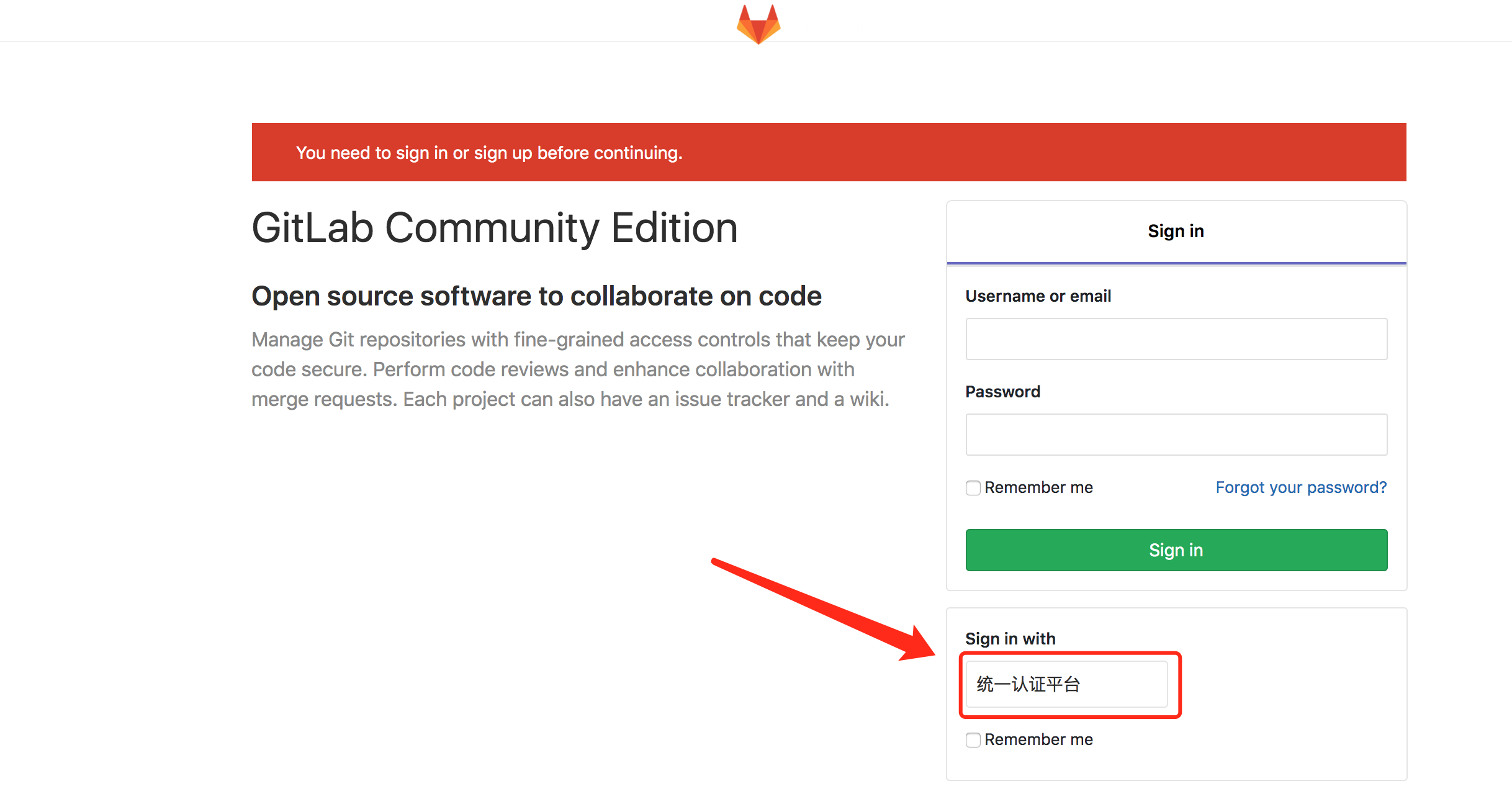Click the 'Sign in with' section label
Image resolution: width=1512 pixels, height=791 pixels.
pos(1010,639)
